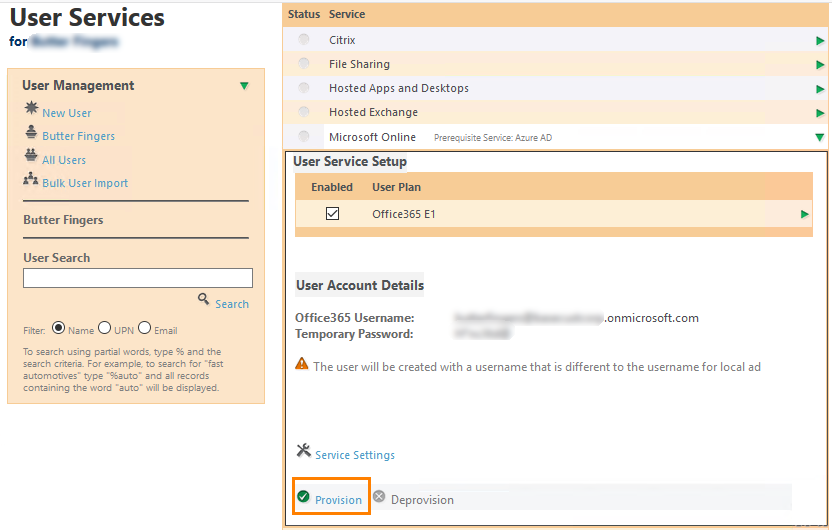Open the All Users link
The image size is (832, 530).
[64, 160]
